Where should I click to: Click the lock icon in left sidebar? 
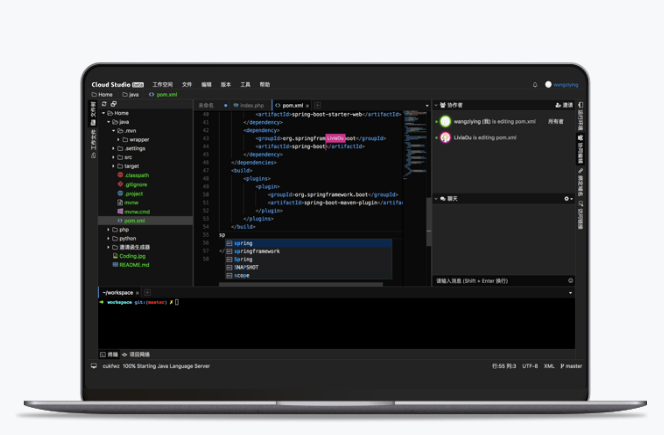click(94, 155)
